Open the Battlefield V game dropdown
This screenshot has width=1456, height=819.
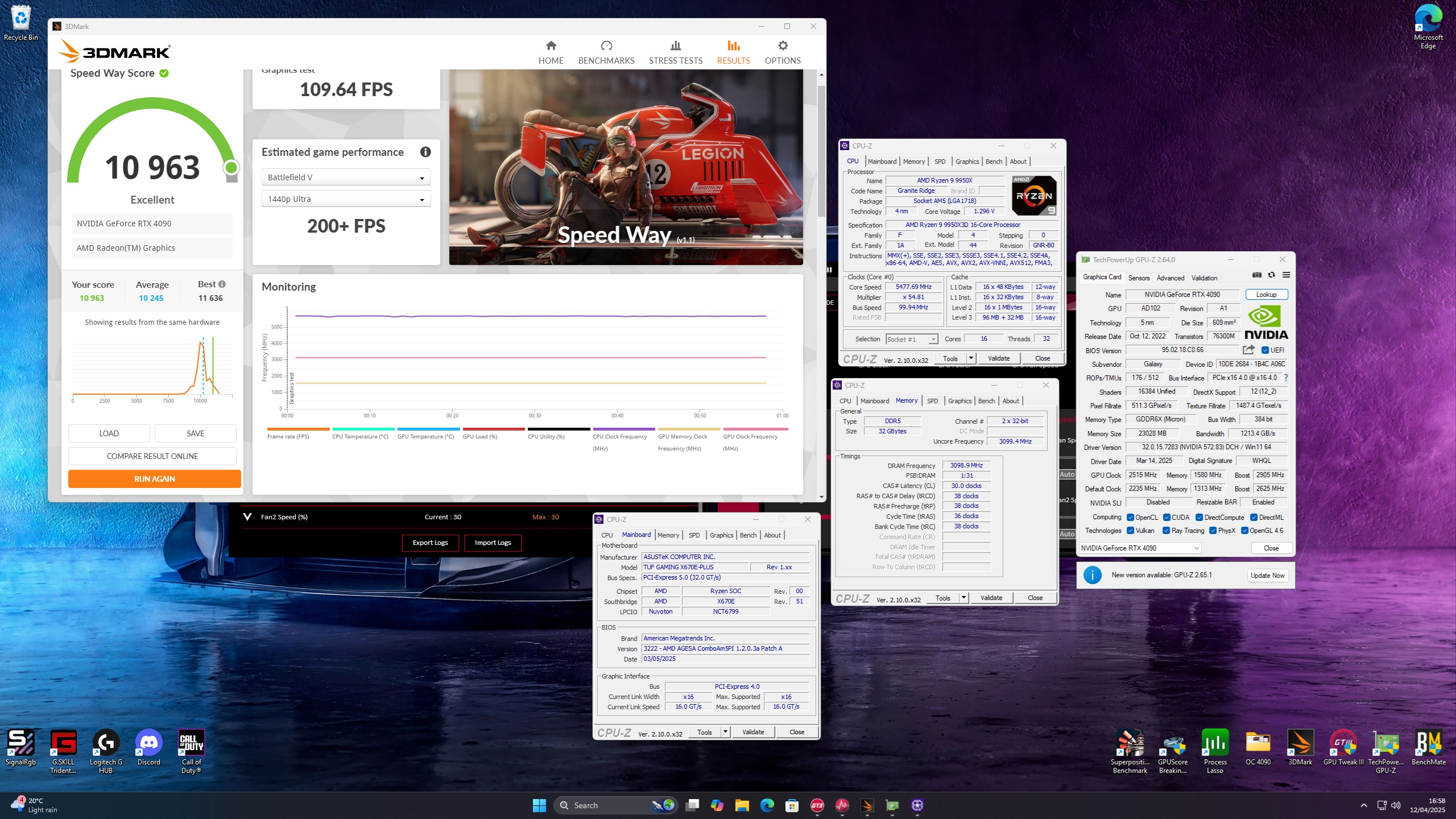346,177
